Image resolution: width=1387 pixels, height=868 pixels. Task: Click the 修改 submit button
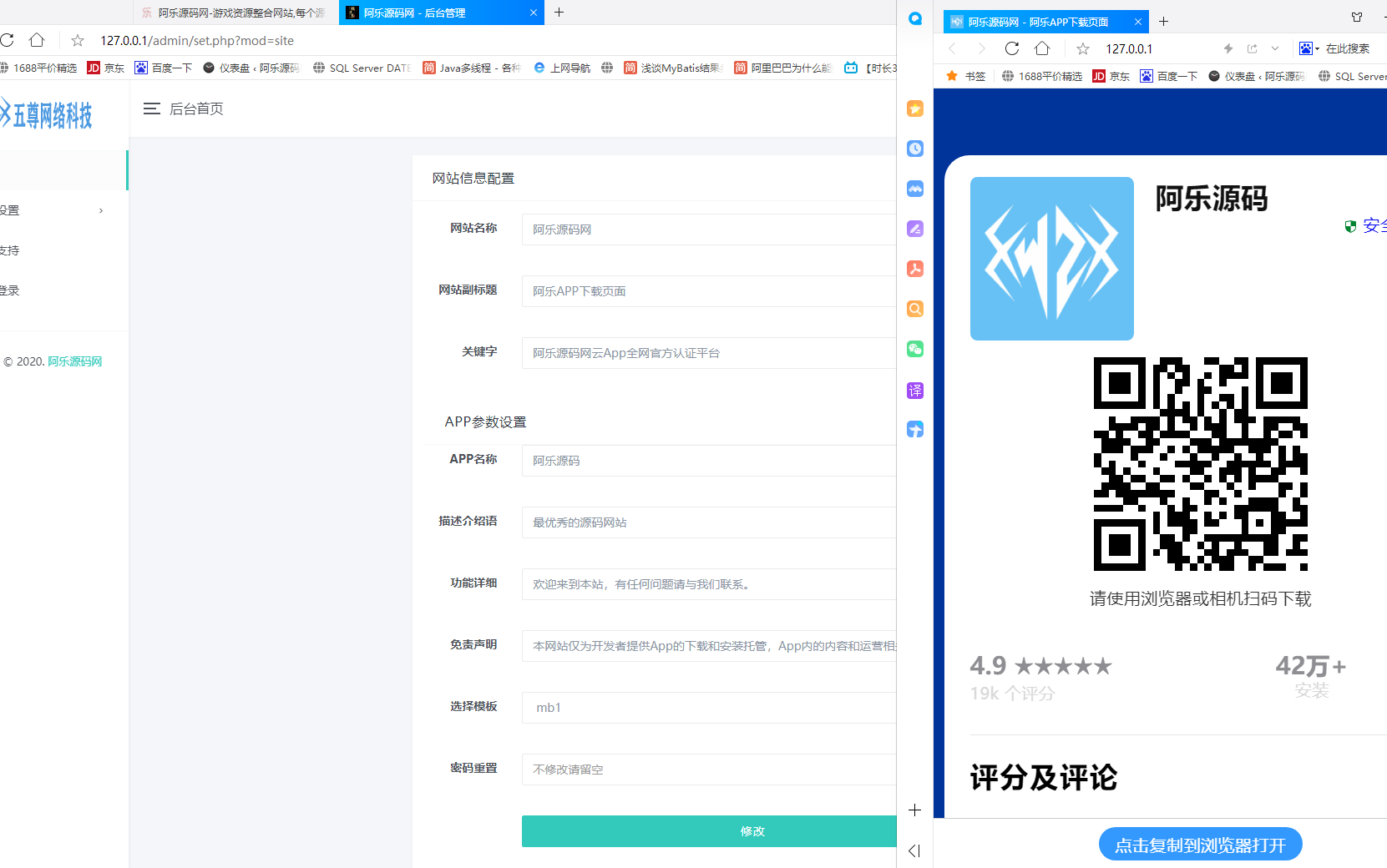(709, 831)
